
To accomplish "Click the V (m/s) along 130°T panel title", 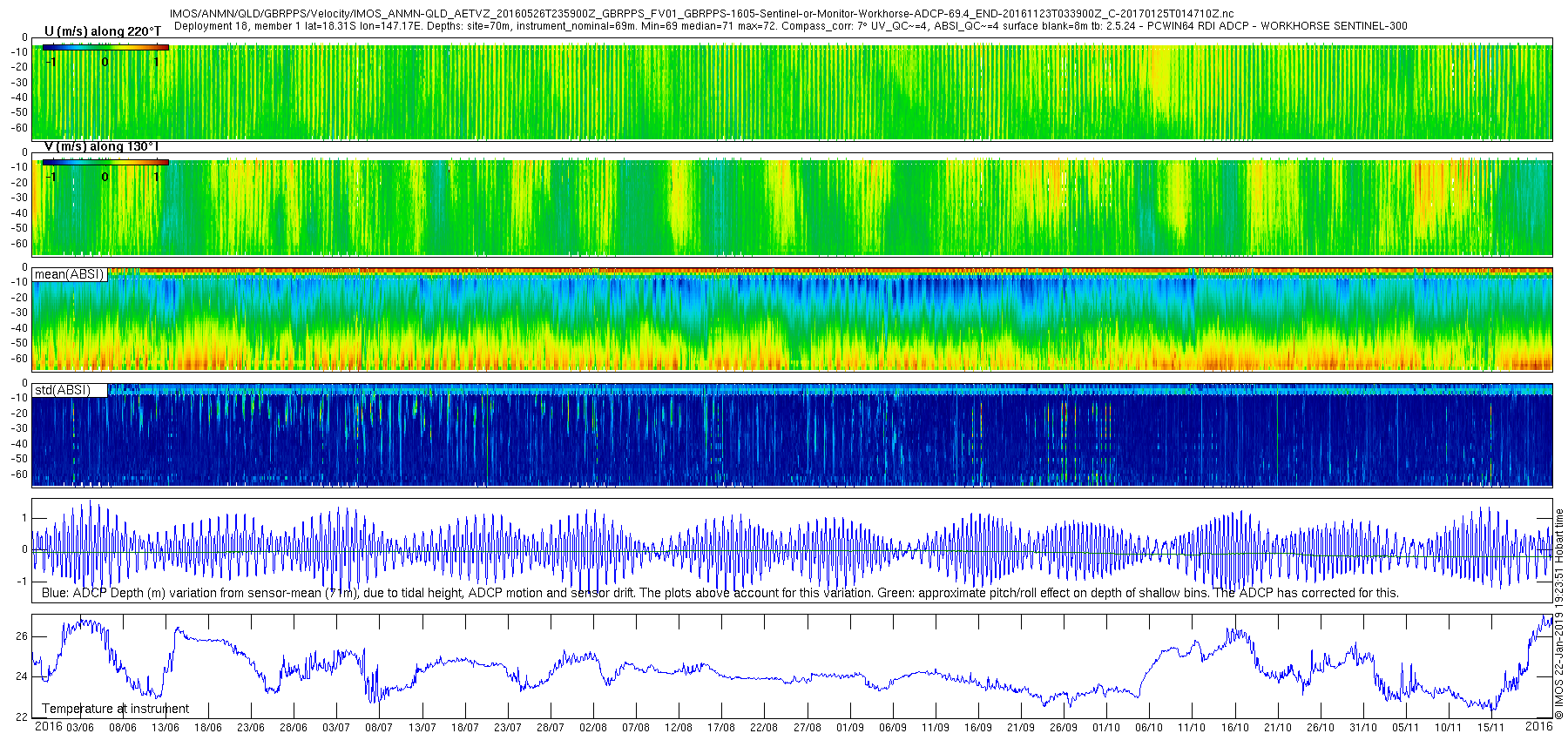I will click(x=102, y=146).
